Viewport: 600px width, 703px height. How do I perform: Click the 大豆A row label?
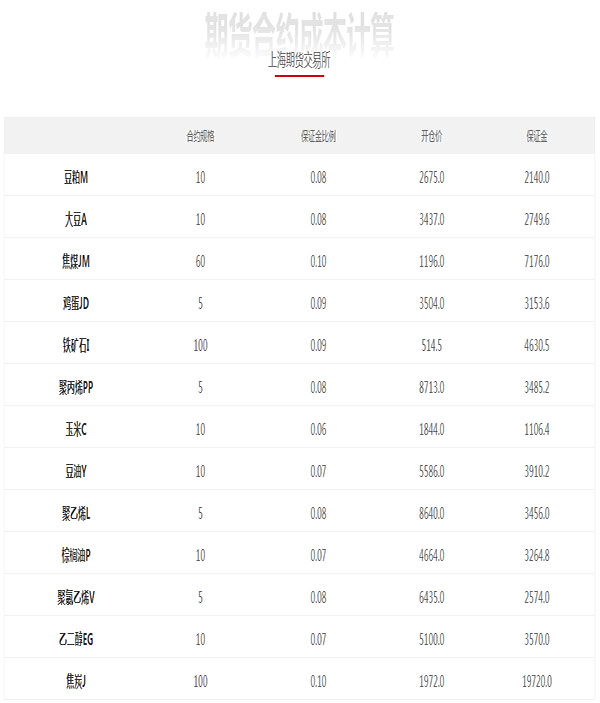click(76, 219)
